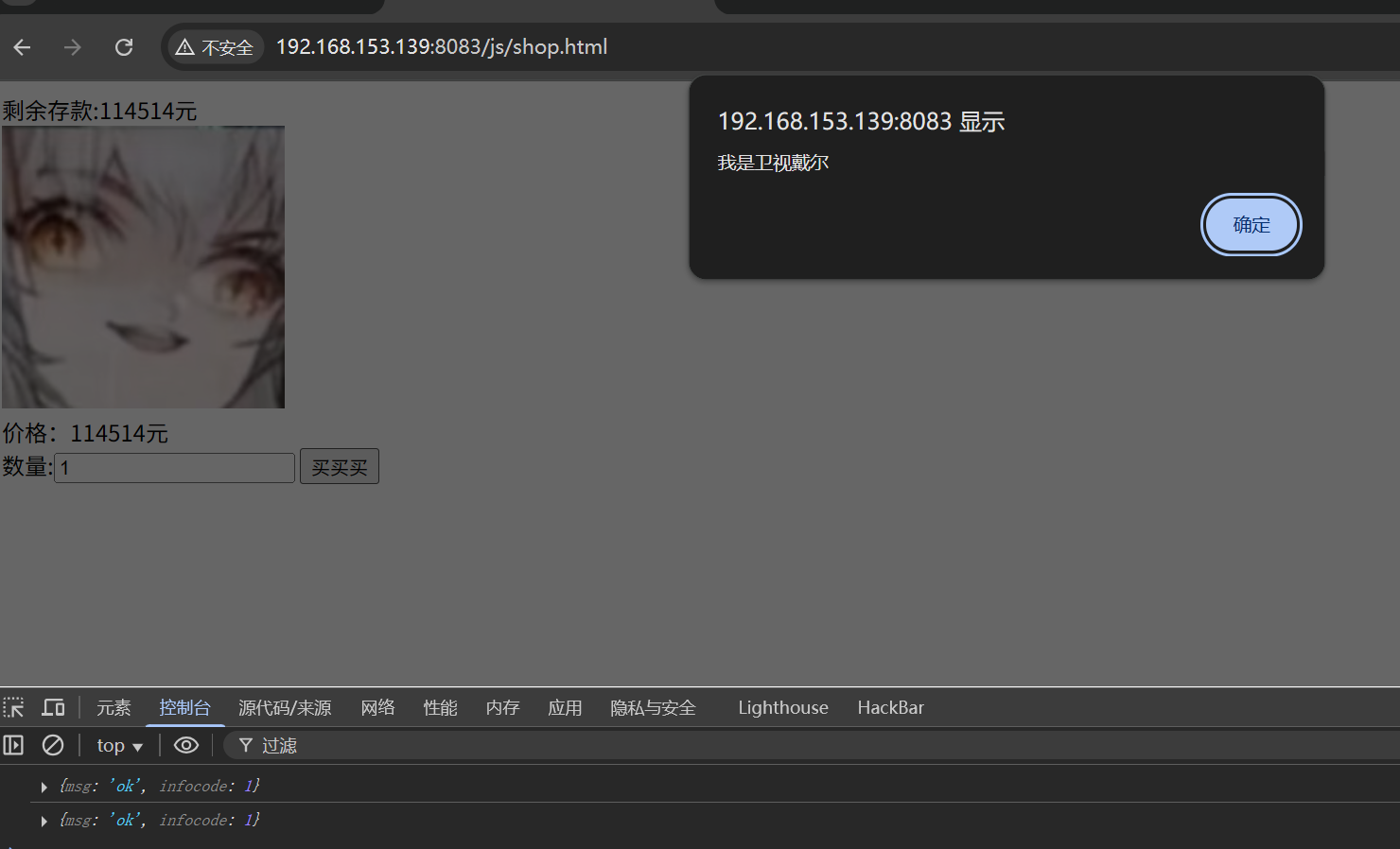Open the 内存 tab
This screenshot has height=849, width=1400.
(502, 708)
